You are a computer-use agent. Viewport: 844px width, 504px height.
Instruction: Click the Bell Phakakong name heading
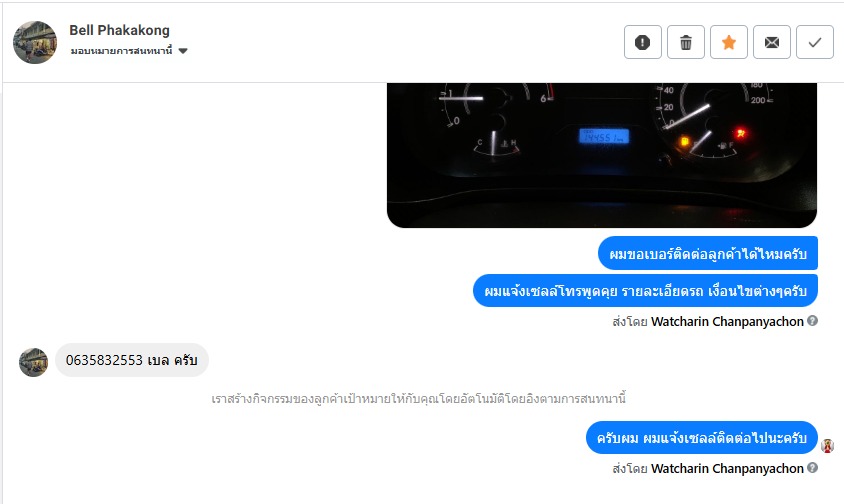[119, 30]
